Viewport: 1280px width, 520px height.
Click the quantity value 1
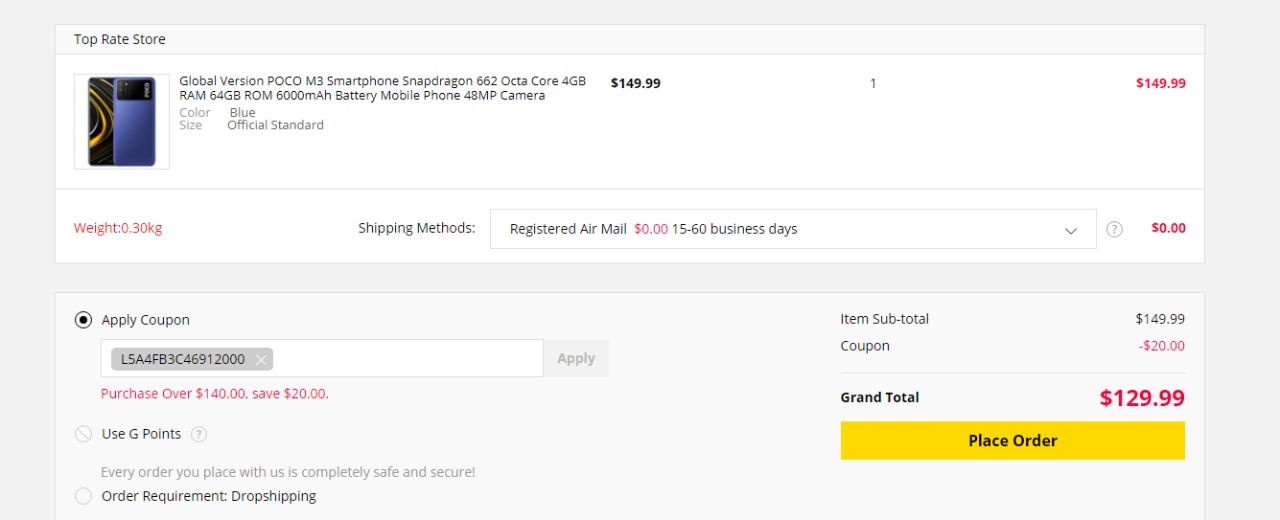873,83
